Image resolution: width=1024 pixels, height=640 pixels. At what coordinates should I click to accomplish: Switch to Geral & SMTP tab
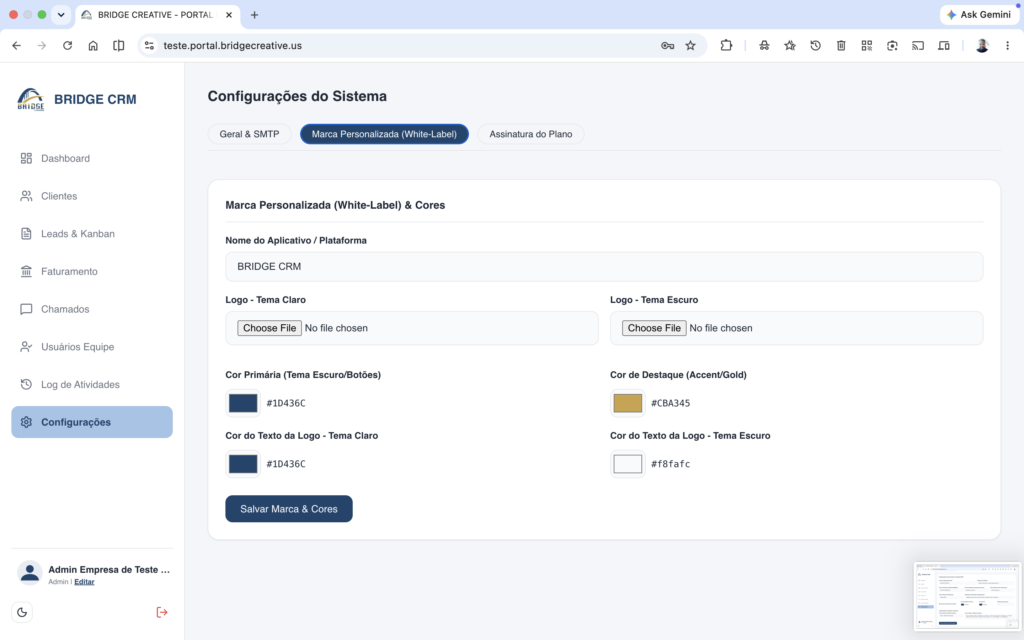coord(249,134)
